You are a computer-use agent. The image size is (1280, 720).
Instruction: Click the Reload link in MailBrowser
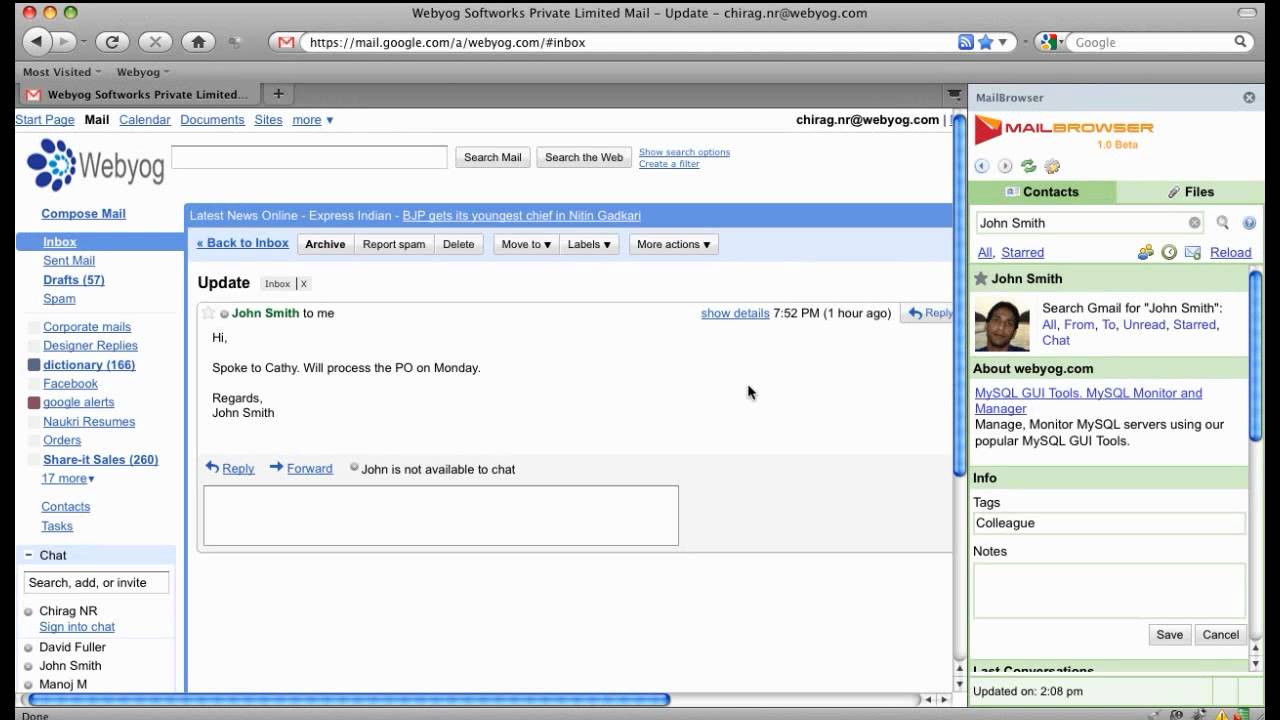1231,252
